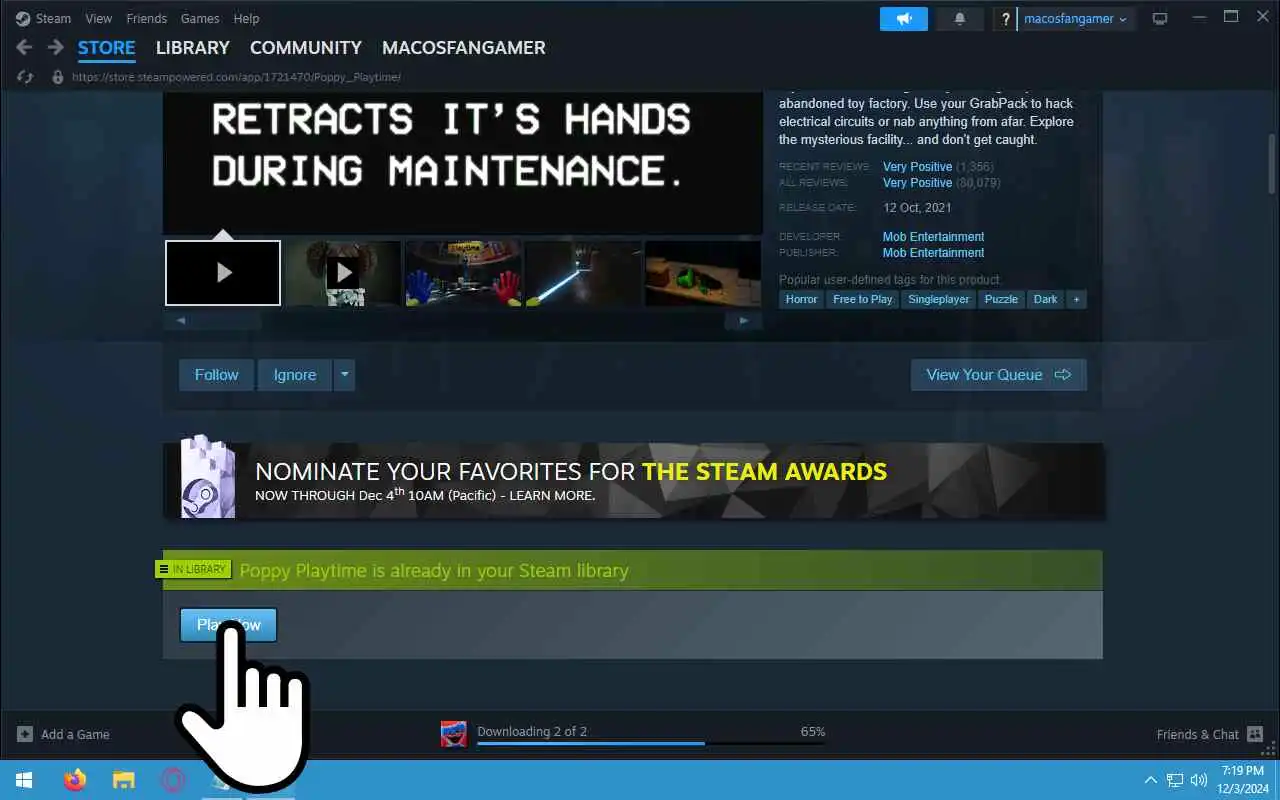Open the Steam menu
Image resolution: width=1280 pixels, height=800 pixels.
click(54, 19)
